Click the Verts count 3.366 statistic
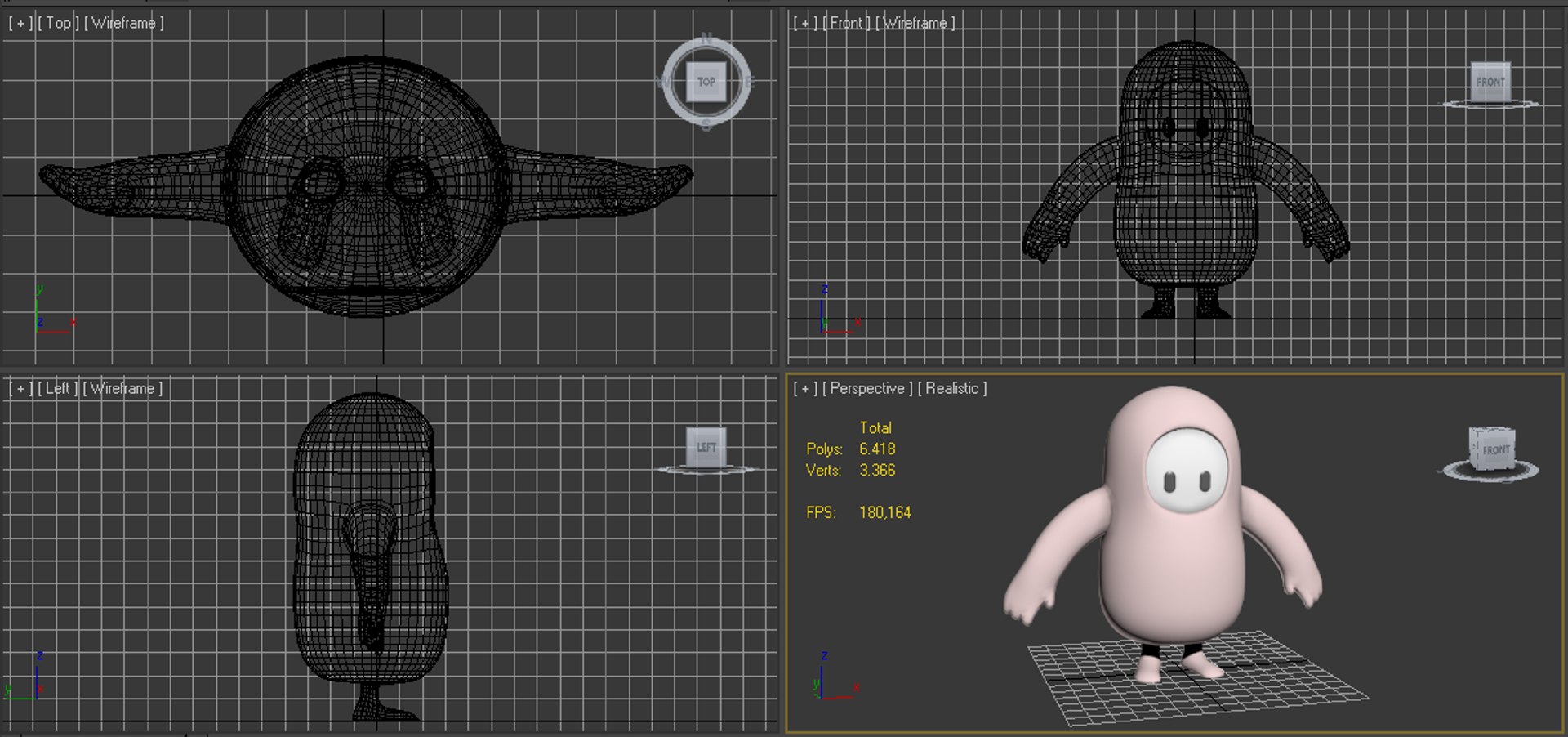Image resolution: width=1568 pixels, height=737 pixels. point(877,470)
